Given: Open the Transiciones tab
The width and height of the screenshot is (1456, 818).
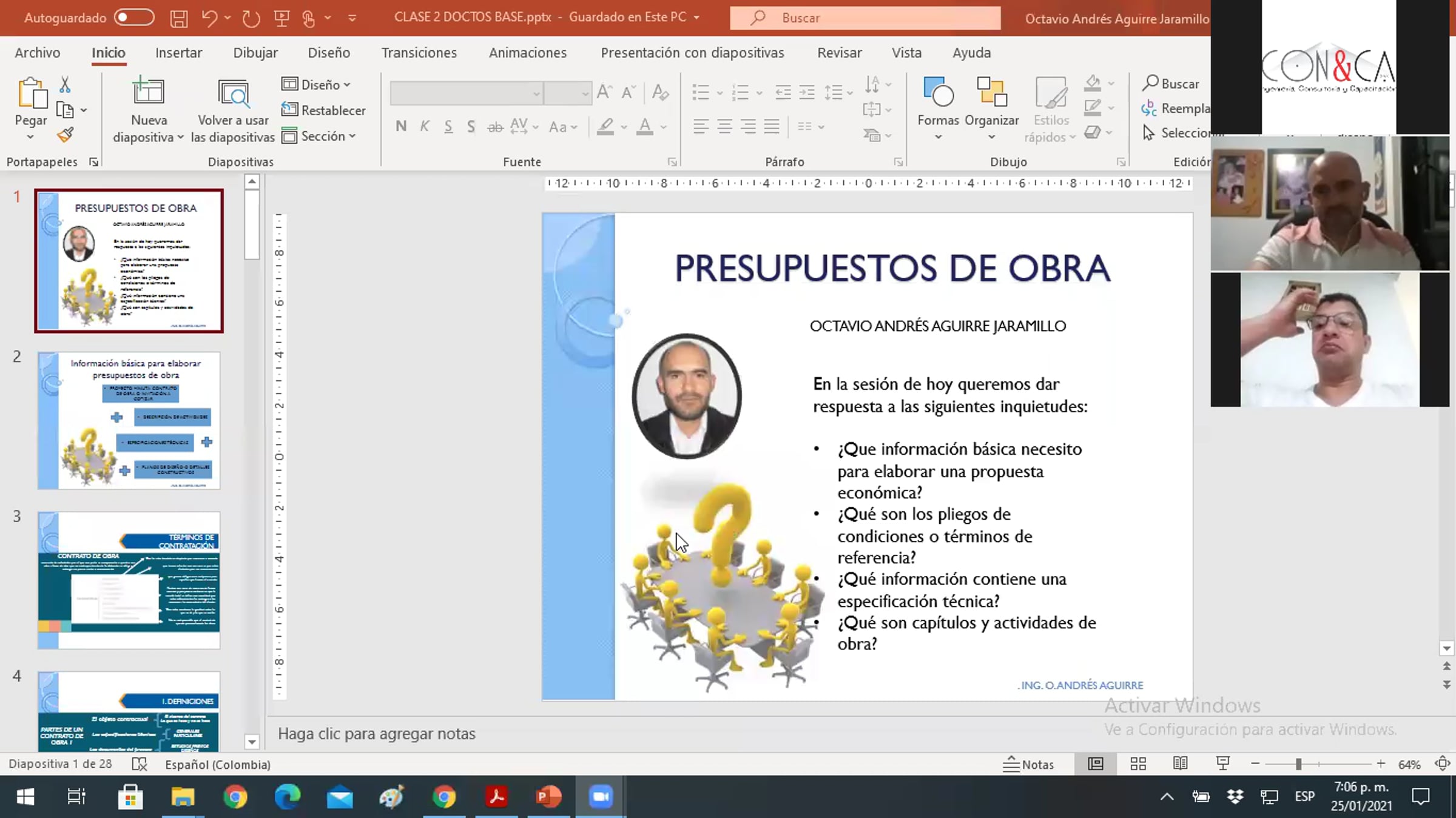Looking at the screenshot, I should 419,53.
